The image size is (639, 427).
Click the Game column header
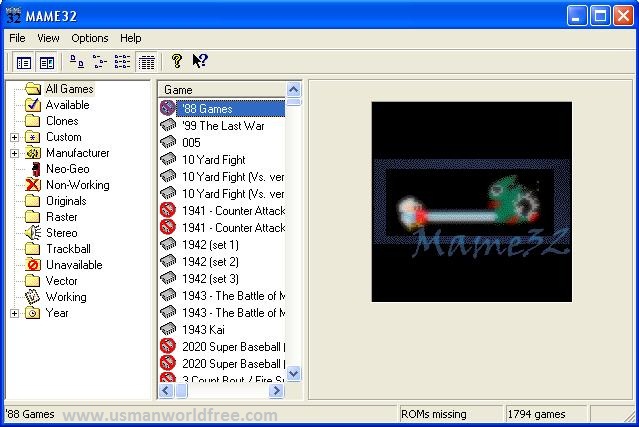222,90
